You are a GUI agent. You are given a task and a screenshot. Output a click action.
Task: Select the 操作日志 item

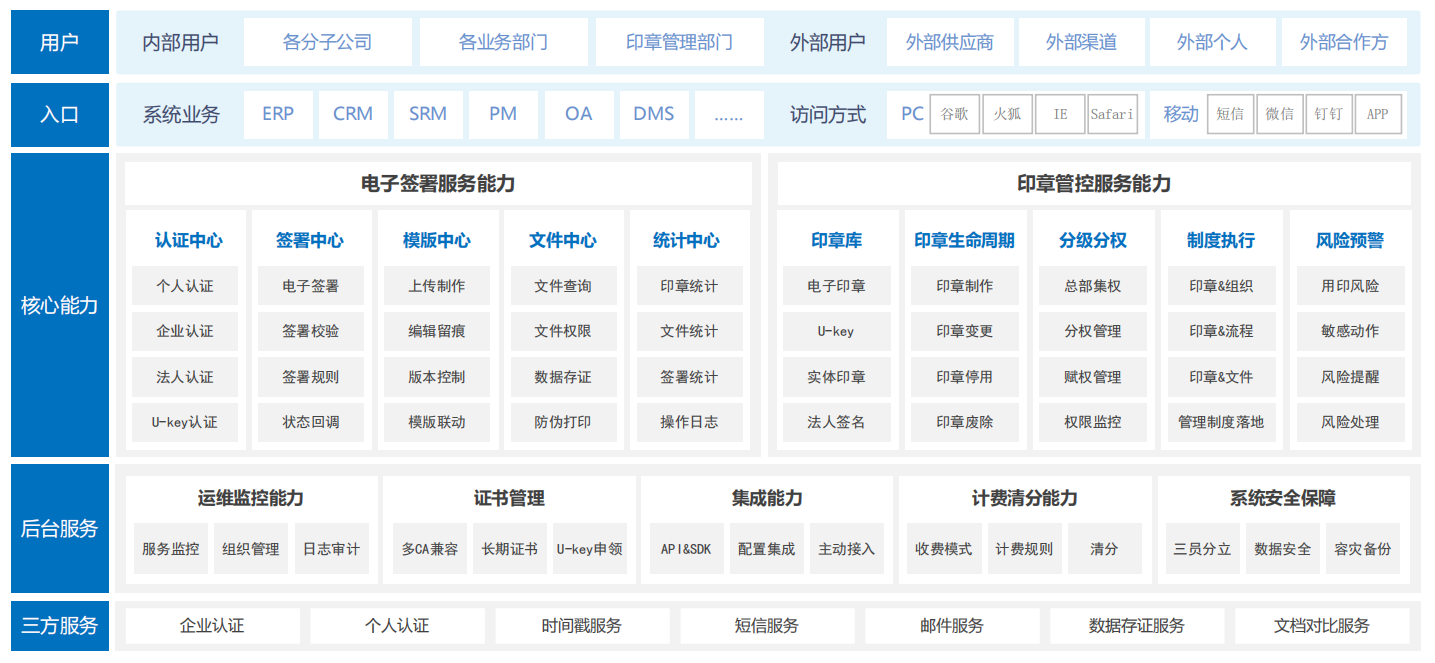coord(689,422)
